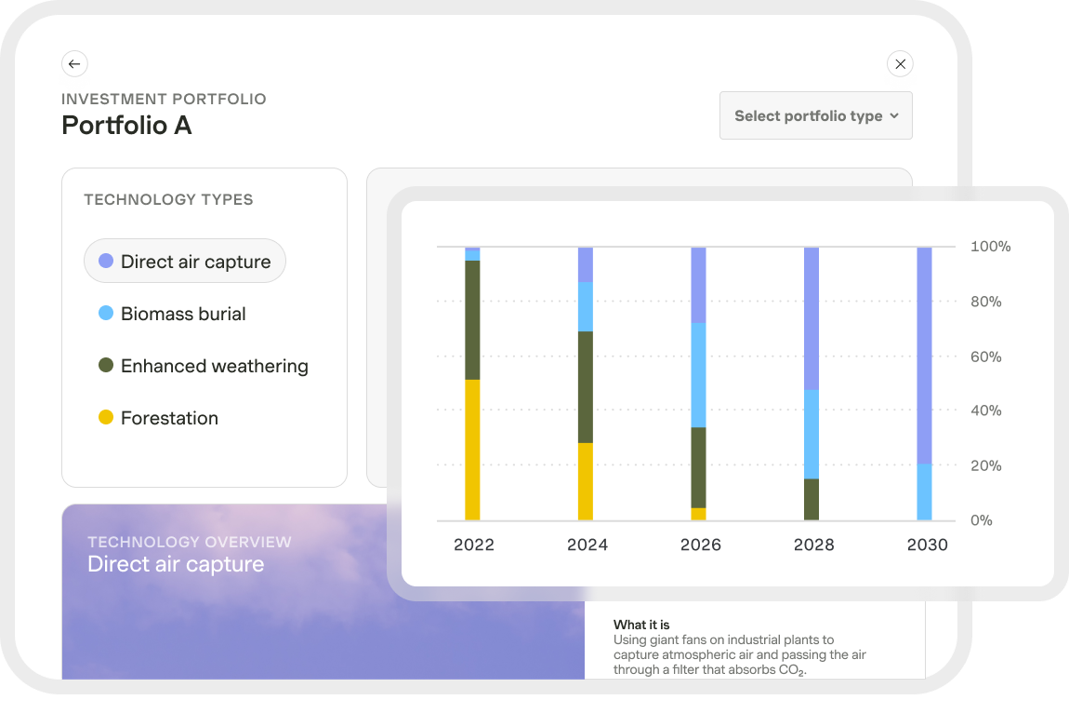Screen dimensions: 1069x713
Task: Click the INVESTMENT PORTFOLIO label
Action: 164,99
